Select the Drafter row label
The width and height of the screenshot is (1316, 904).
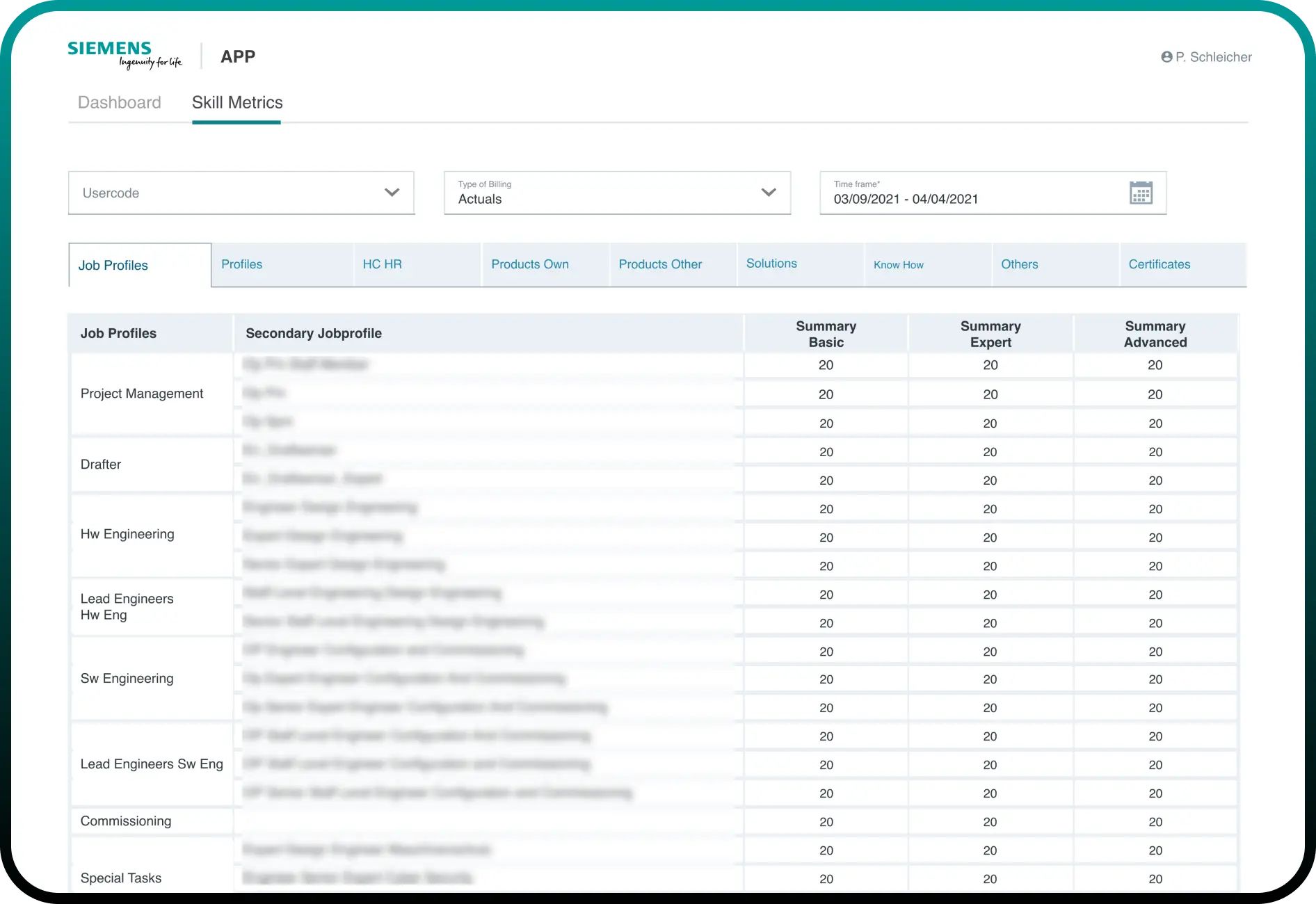(x=101, y=465)
